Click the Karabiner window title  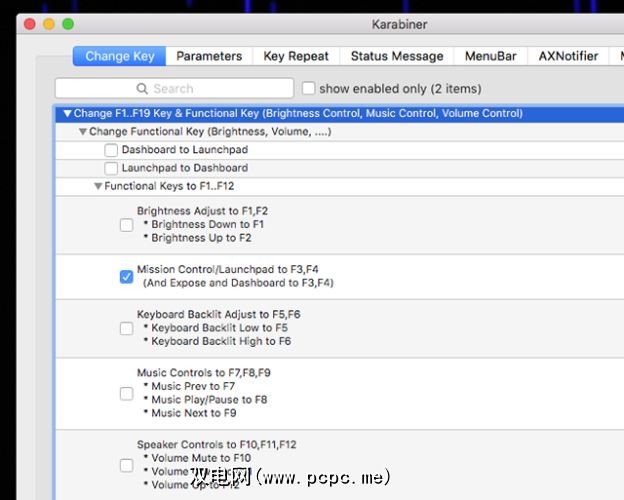(400, 24)
